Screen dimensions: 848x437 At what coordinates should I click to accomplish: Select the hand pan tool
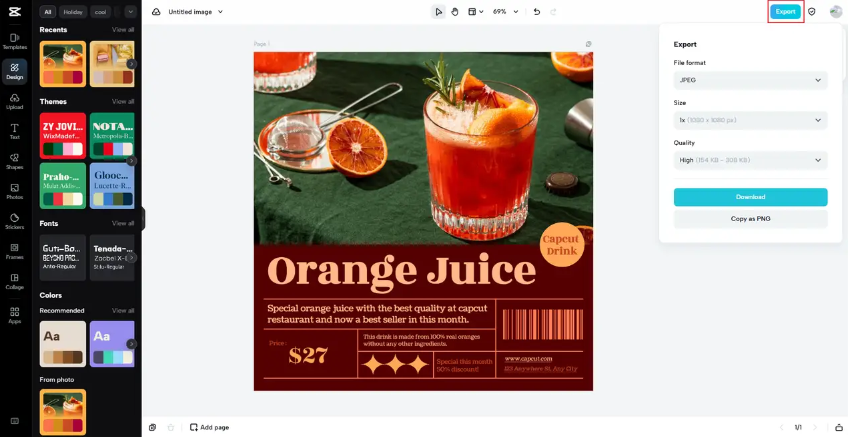(455, 12)
